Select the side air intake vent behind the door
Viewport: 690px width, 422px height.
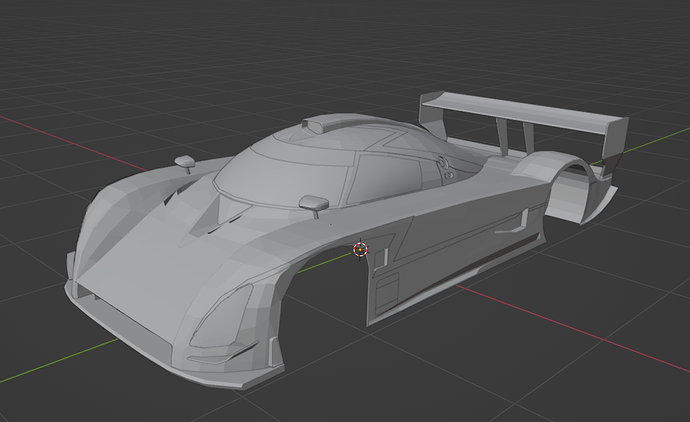click(513, 224)
